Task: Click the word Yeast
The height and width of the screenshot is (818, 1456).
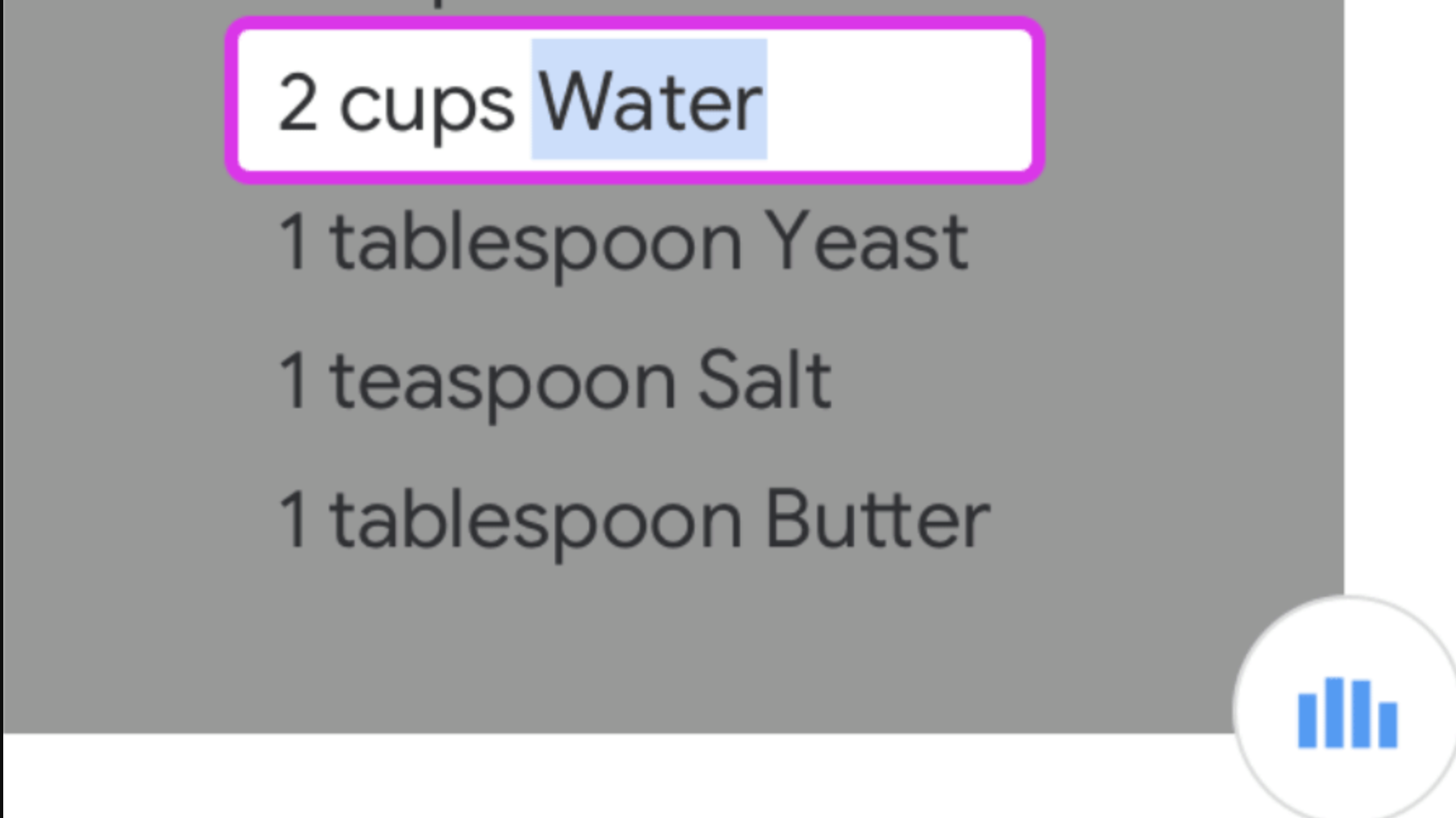Action: click(867, 241)
